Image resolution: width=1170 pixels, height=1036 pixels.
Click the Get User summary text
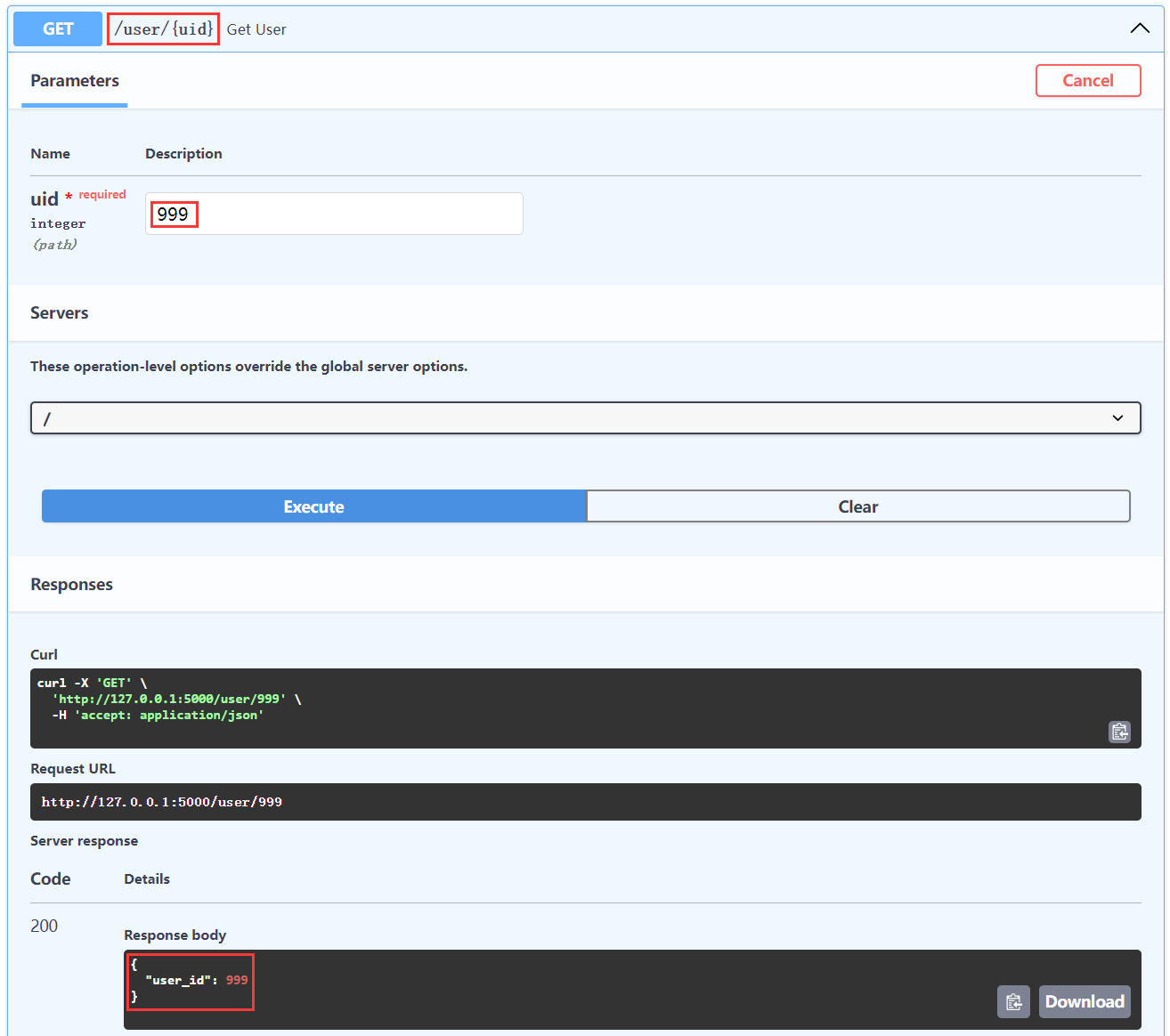point(256,29)
